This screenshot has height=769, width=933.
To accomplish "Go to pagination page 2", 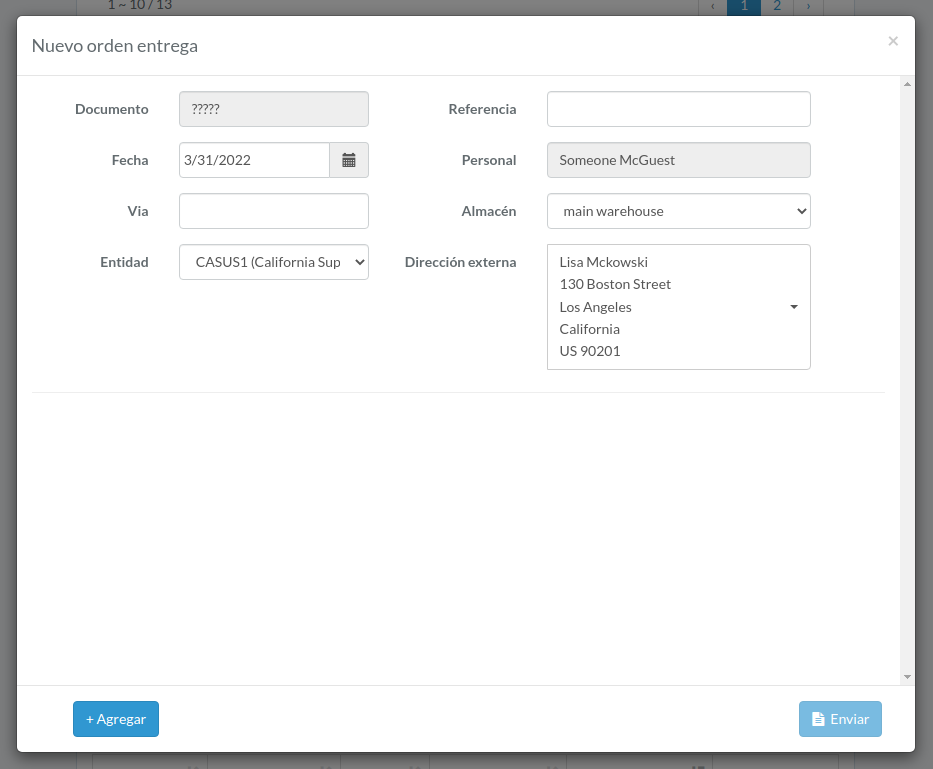I will click(777, 7).
